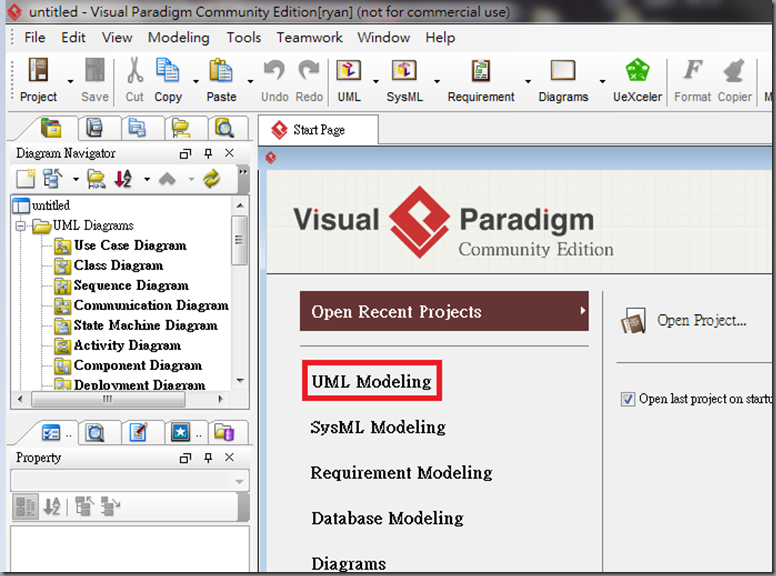Select Activity Diagram in tree
This screenshot has height=576, width=776.
(127, 345)
